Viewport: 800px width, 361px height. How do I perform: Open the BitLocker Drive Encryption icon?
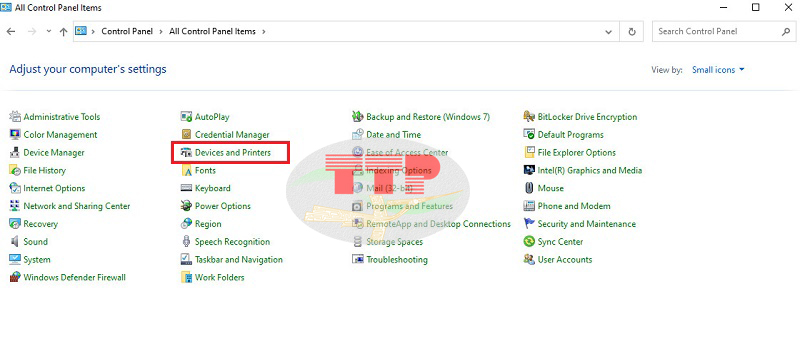coord(529,117)
